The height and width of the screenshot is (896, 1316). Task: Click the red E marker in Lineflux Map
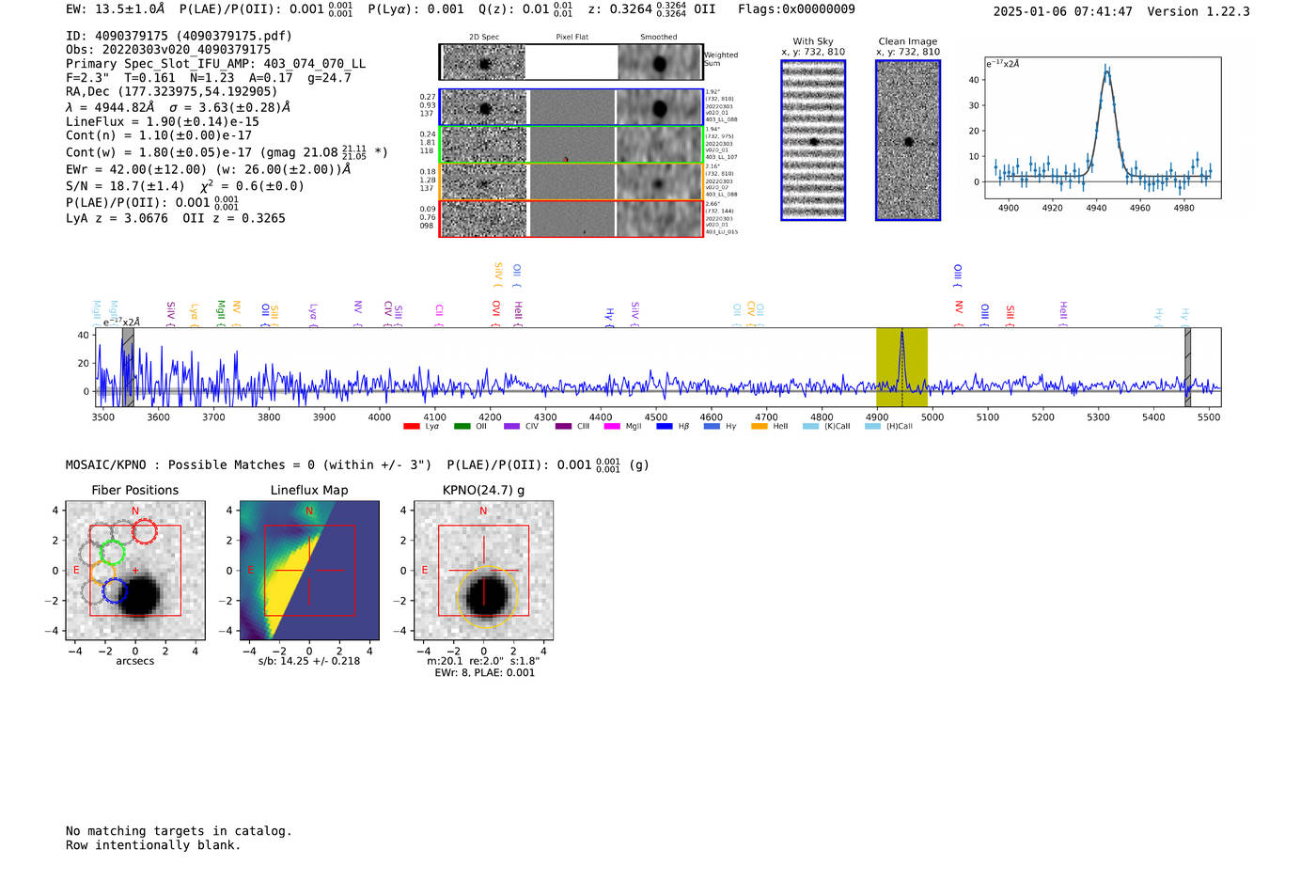click(x=251, y=571)
